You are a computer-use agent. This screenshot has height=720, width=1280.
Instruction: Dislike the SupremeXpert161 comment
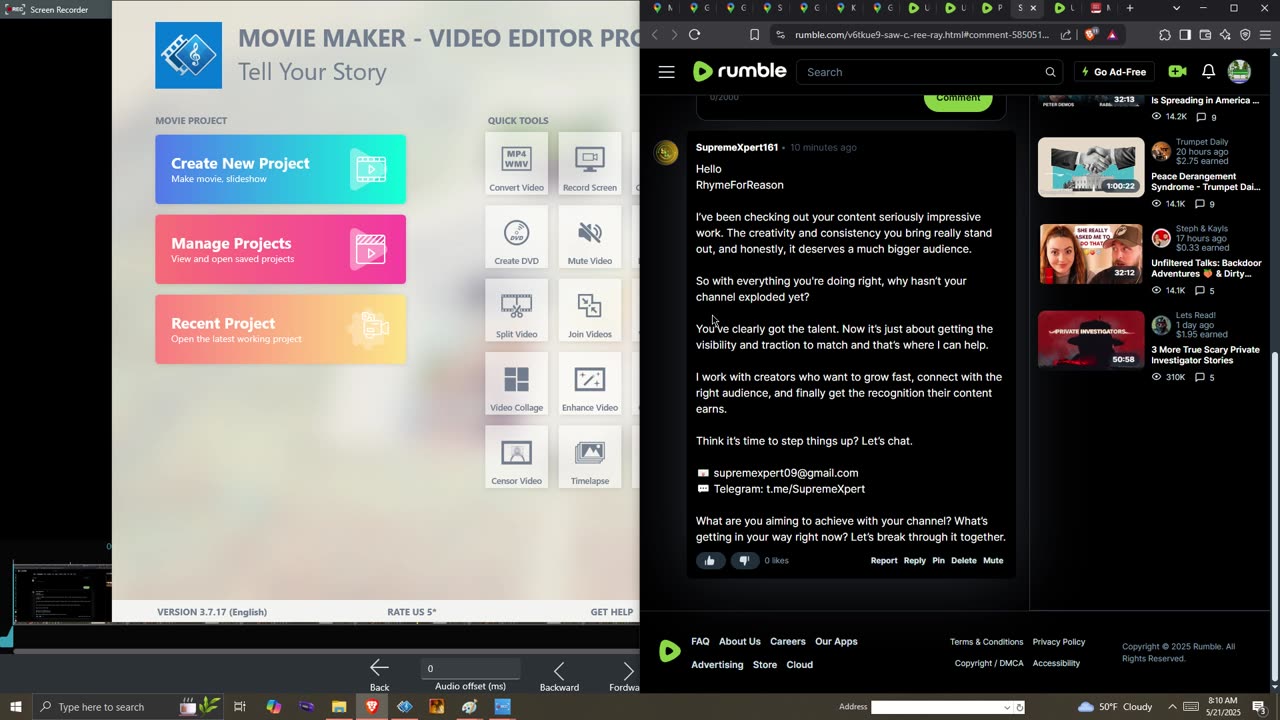click(x=743, y=561)
